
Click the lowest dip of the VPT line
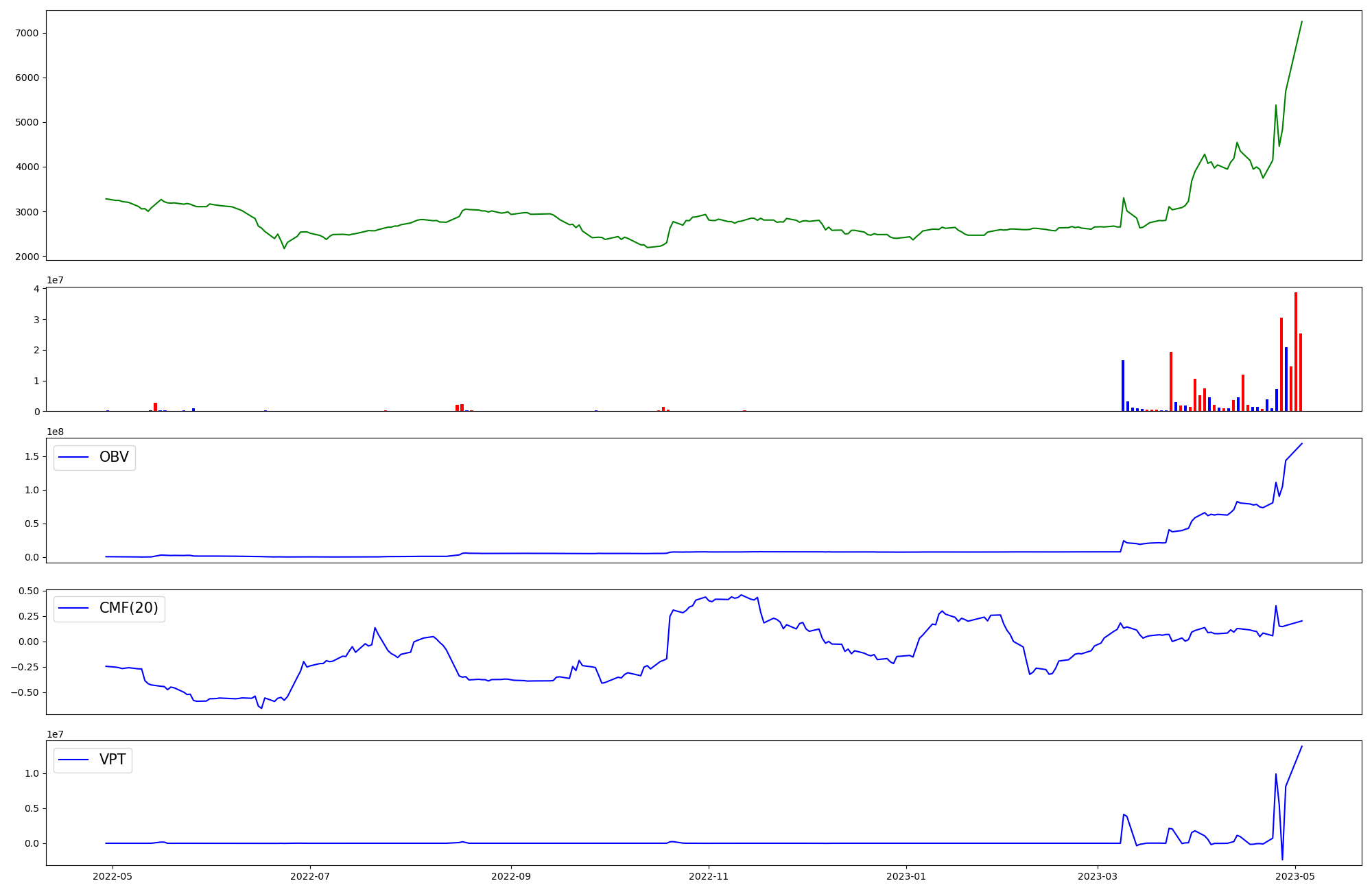coord(1282,859)
